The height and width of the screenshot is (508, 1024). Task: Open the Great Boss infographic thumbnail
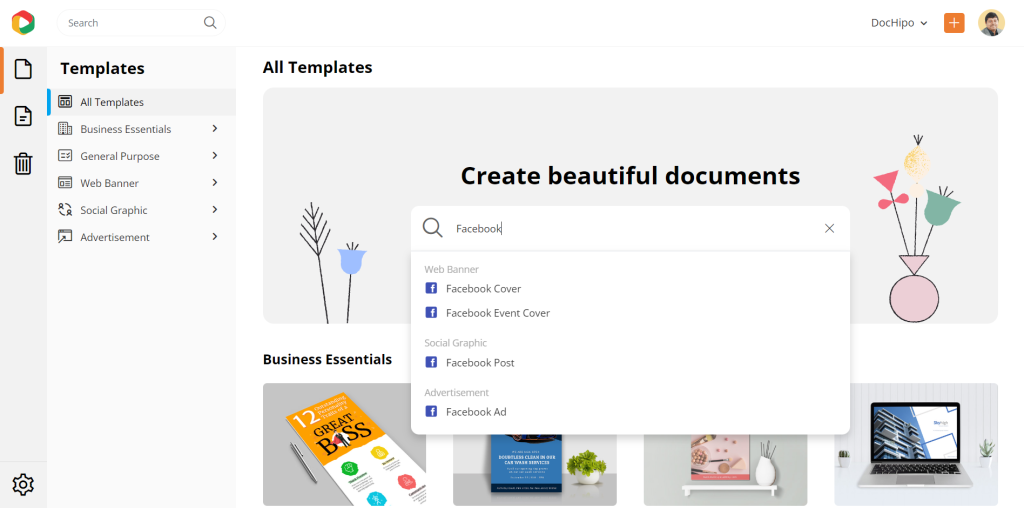click(x=344, y=445)
